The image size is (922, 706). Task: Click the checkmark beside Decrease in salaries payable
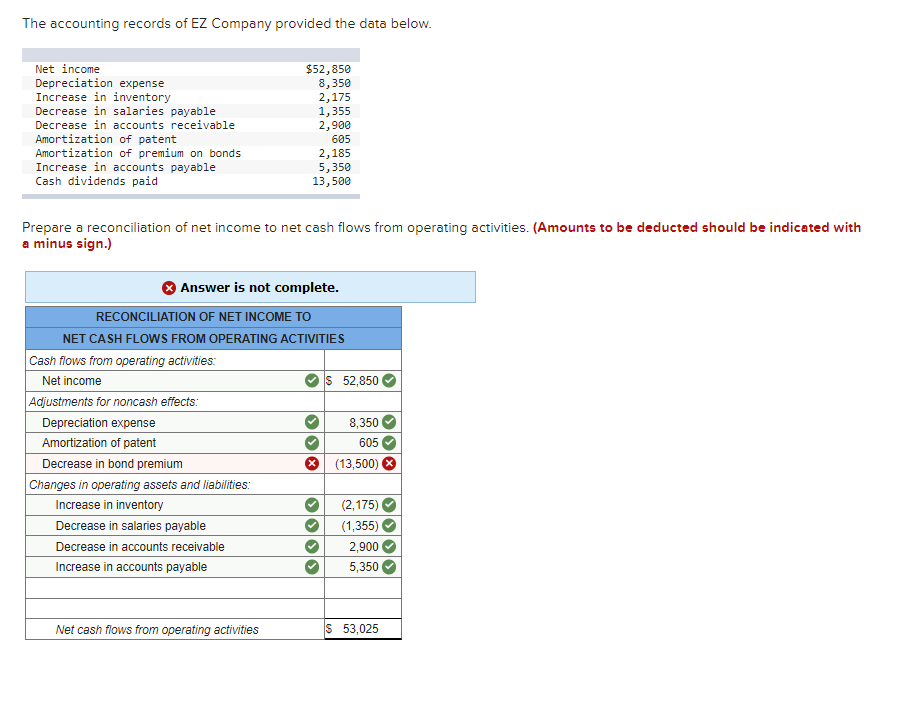pos(310,525)
